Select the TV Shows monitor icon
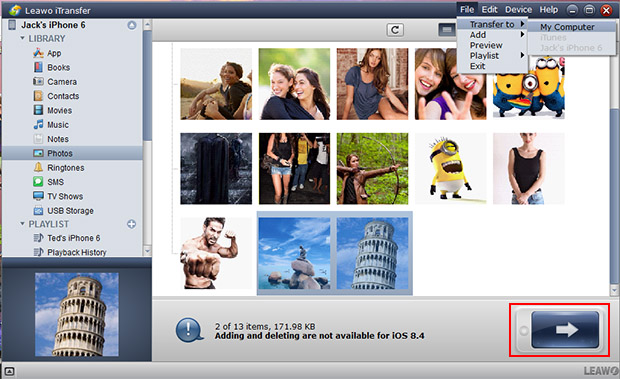The width and height of the screenshot is (620, 379). (38, 196)
